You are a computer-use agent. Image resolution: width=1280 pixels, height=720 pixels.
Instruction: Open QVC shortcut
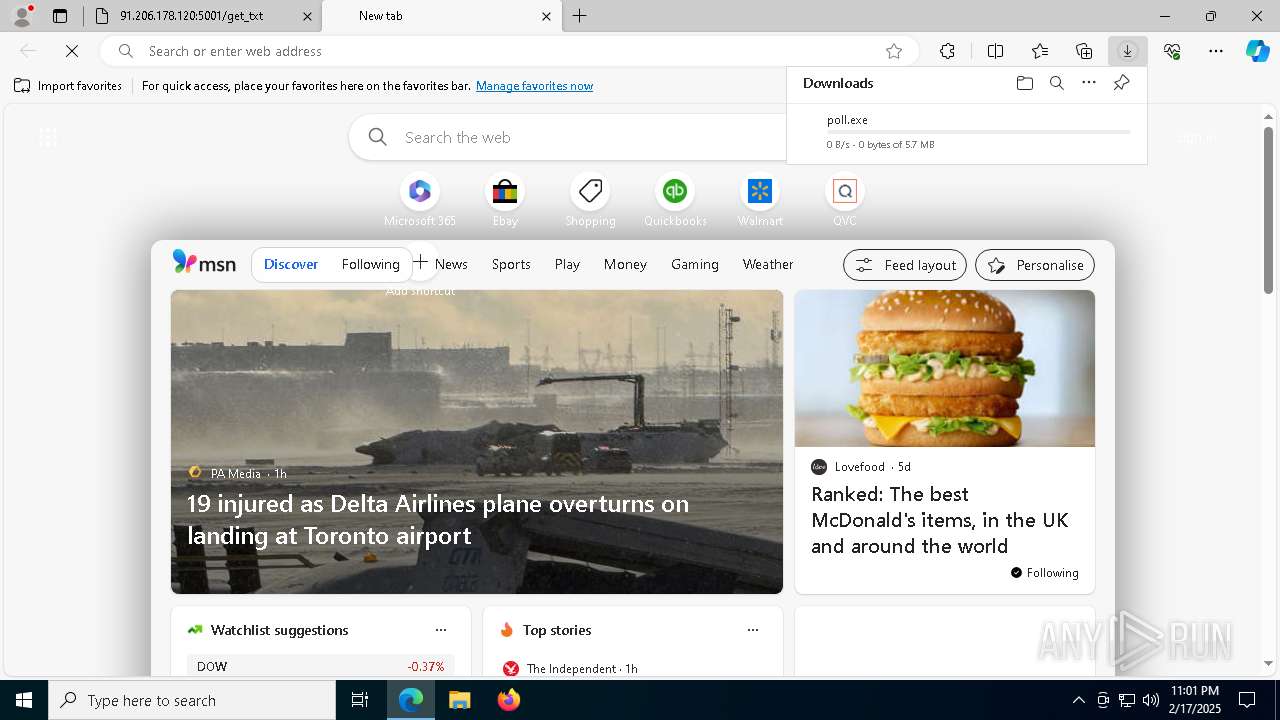click(845, 200)
